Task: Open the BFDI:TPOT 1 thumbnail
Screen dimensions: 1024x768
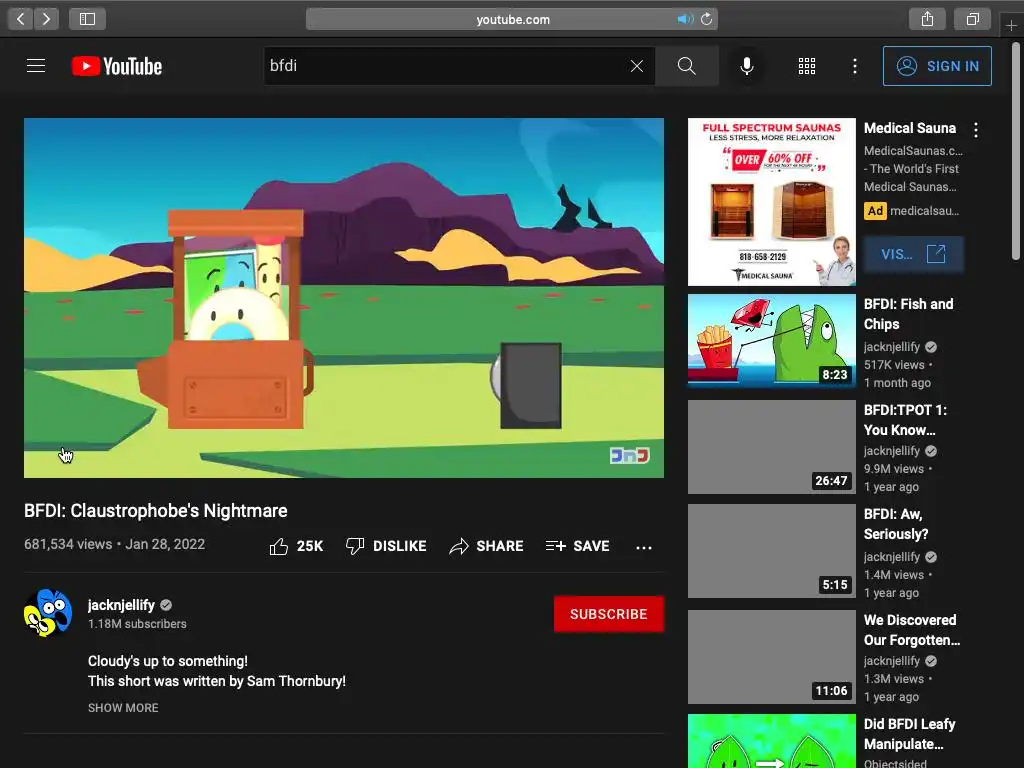Action: click(x=772, y=447)
